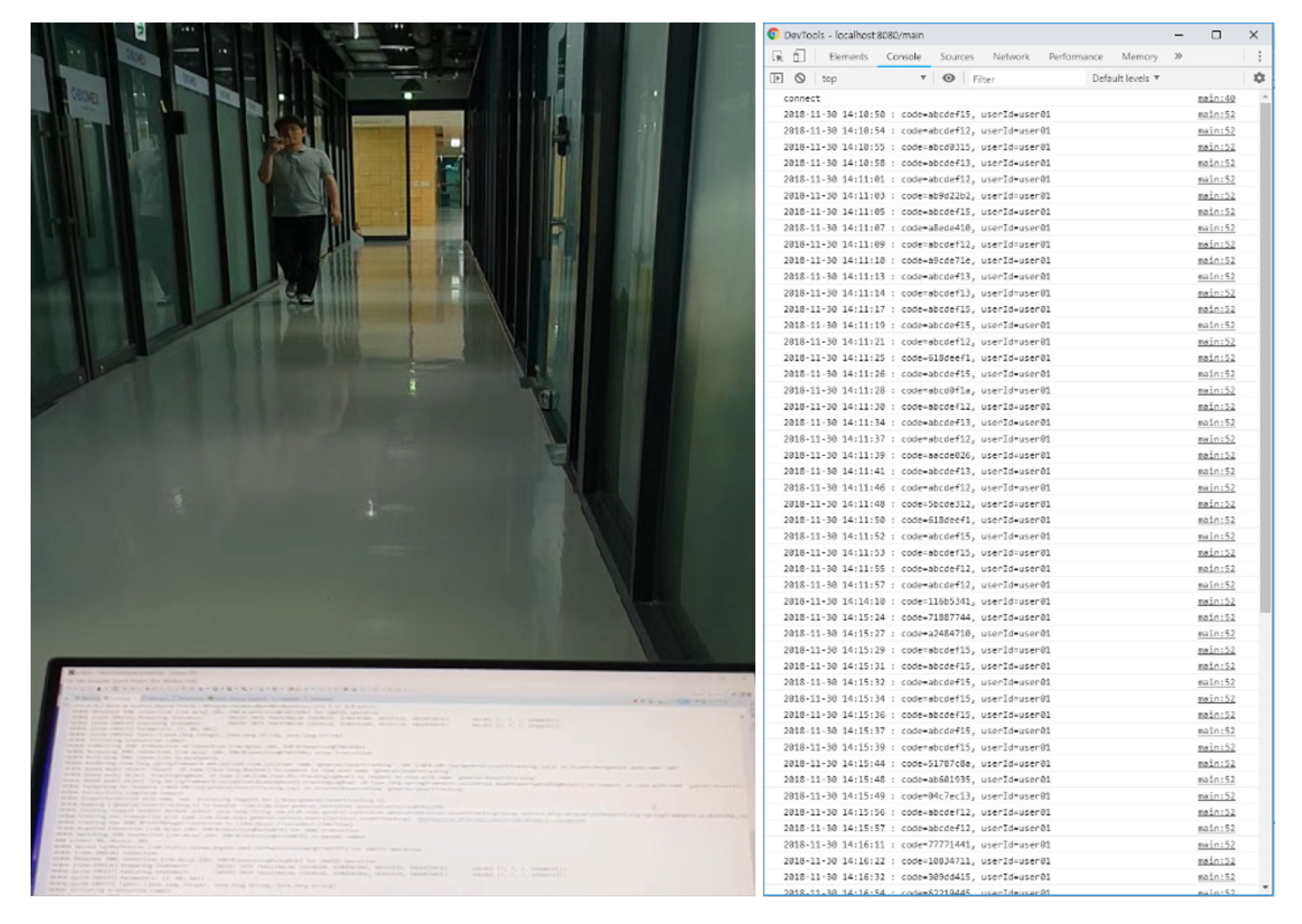1302x924 pixels.
Task: Open Console settings gear
Action: pos(1259,78)
